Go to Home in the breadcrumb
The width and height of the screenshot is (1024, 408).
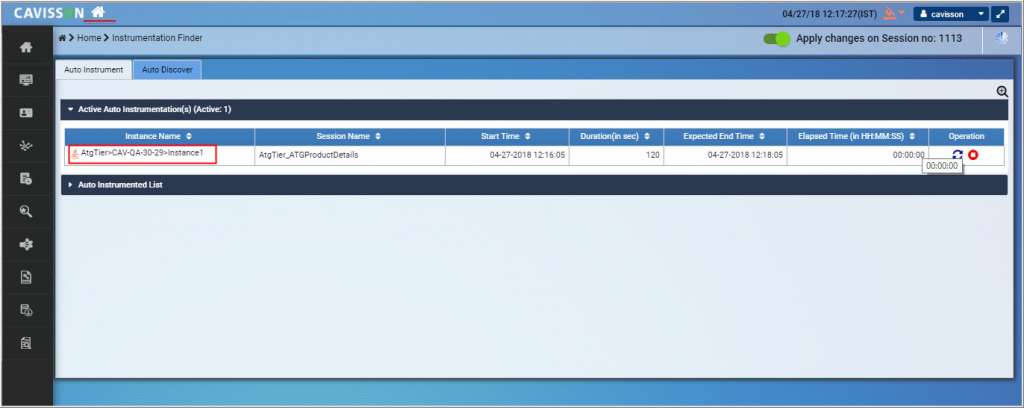click(x=89, y=39)
